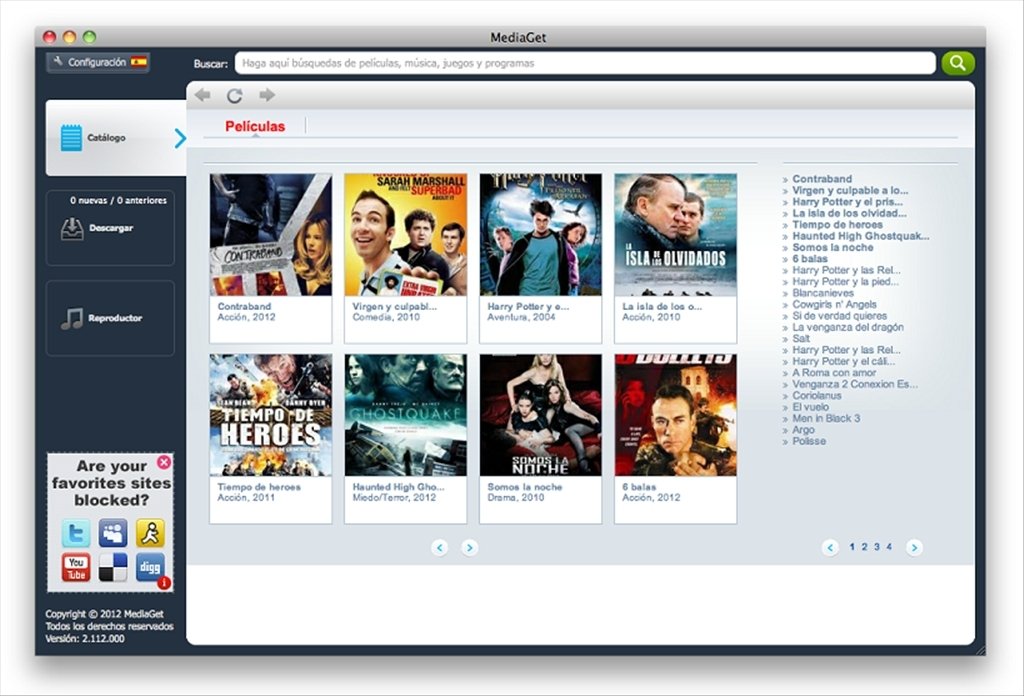
Task: Go to page 1 of the list
Action: pyautogui.click(x=852, y=547)
